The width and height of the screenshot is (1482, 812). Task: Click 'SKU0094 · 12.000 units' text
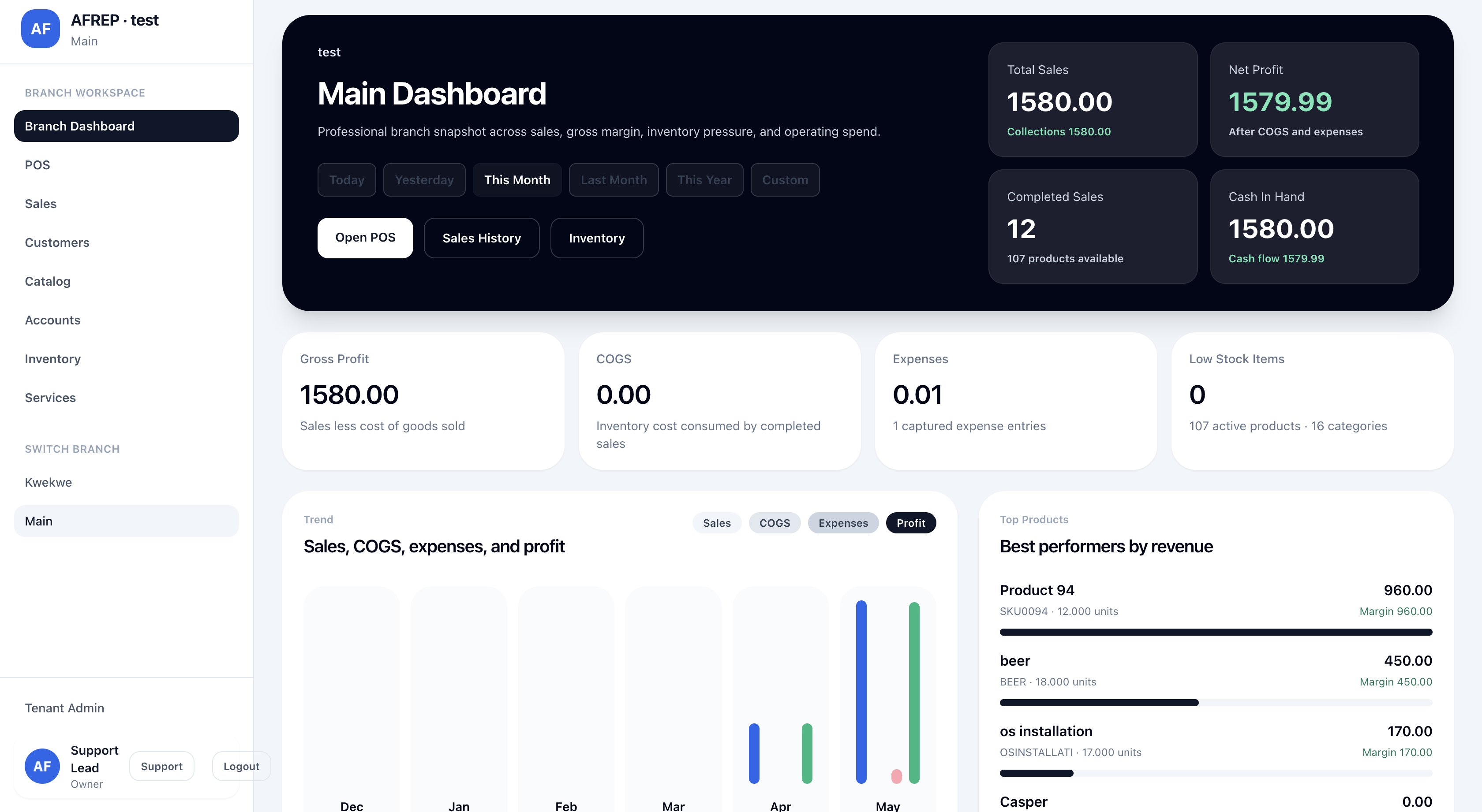pos(1059,611)
